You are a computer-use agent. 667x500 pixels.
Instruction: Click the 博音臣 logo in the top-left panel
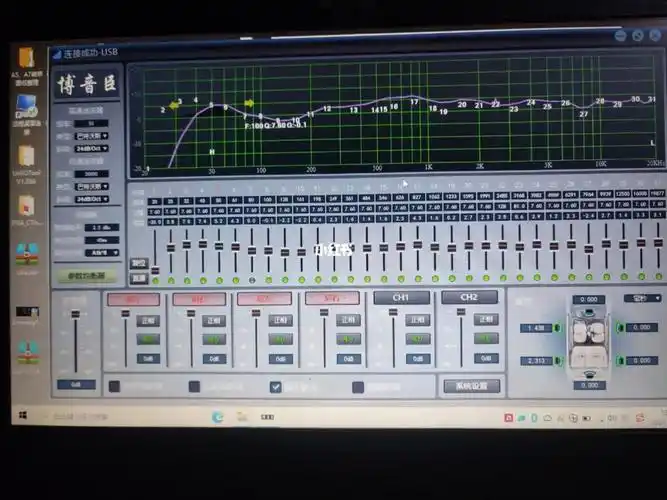(x=86, y=83)
